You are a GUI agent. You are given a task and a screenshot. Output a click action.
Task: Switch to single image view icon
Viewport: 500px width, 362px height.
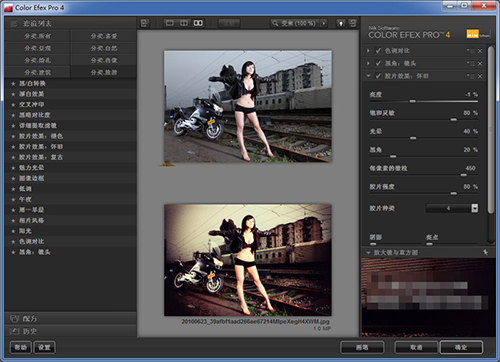click(x=170, y=23)
